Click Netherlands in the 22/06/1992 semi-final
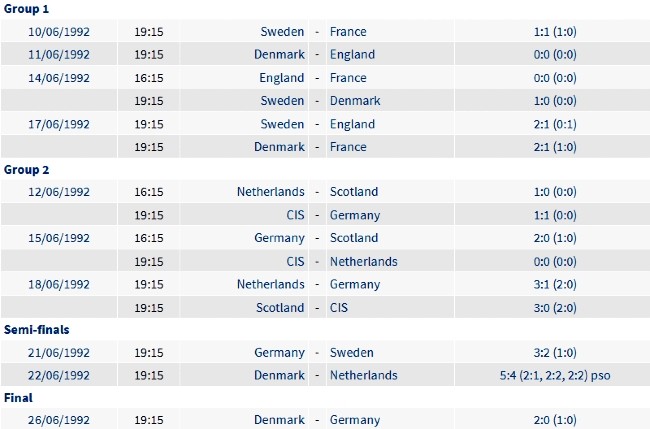Viewport: 650px width, 429px height. [364, 376]
